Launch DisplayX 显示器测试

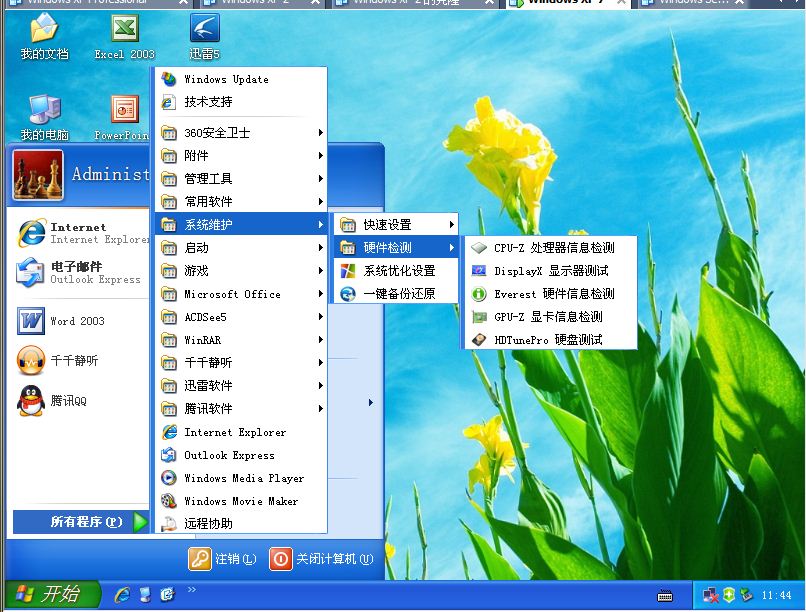551,271
